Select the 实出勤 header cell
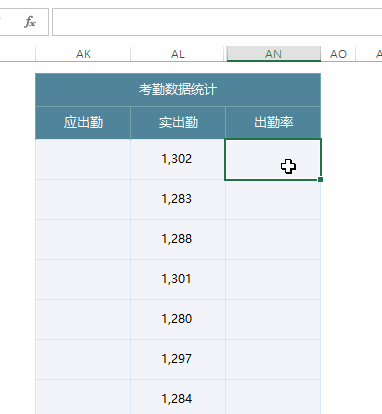 click(178, 123)
